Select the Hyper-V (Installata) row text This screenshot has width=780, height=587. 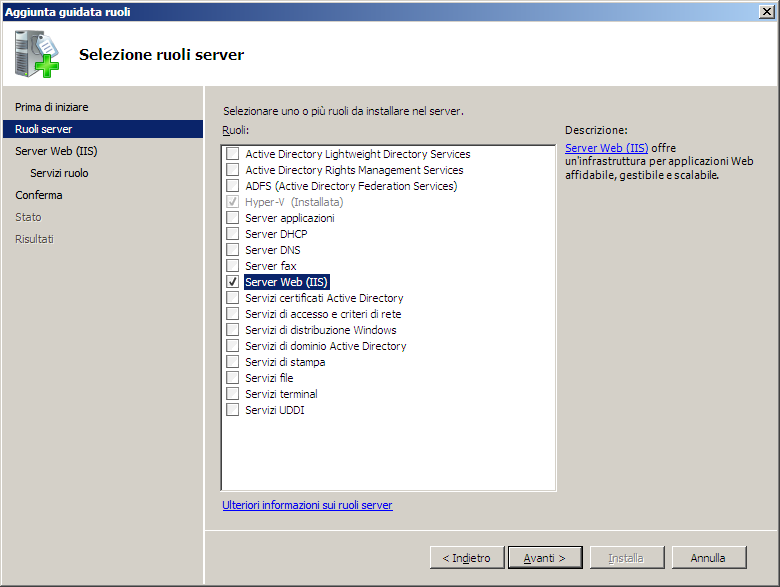tap(294, 202)
